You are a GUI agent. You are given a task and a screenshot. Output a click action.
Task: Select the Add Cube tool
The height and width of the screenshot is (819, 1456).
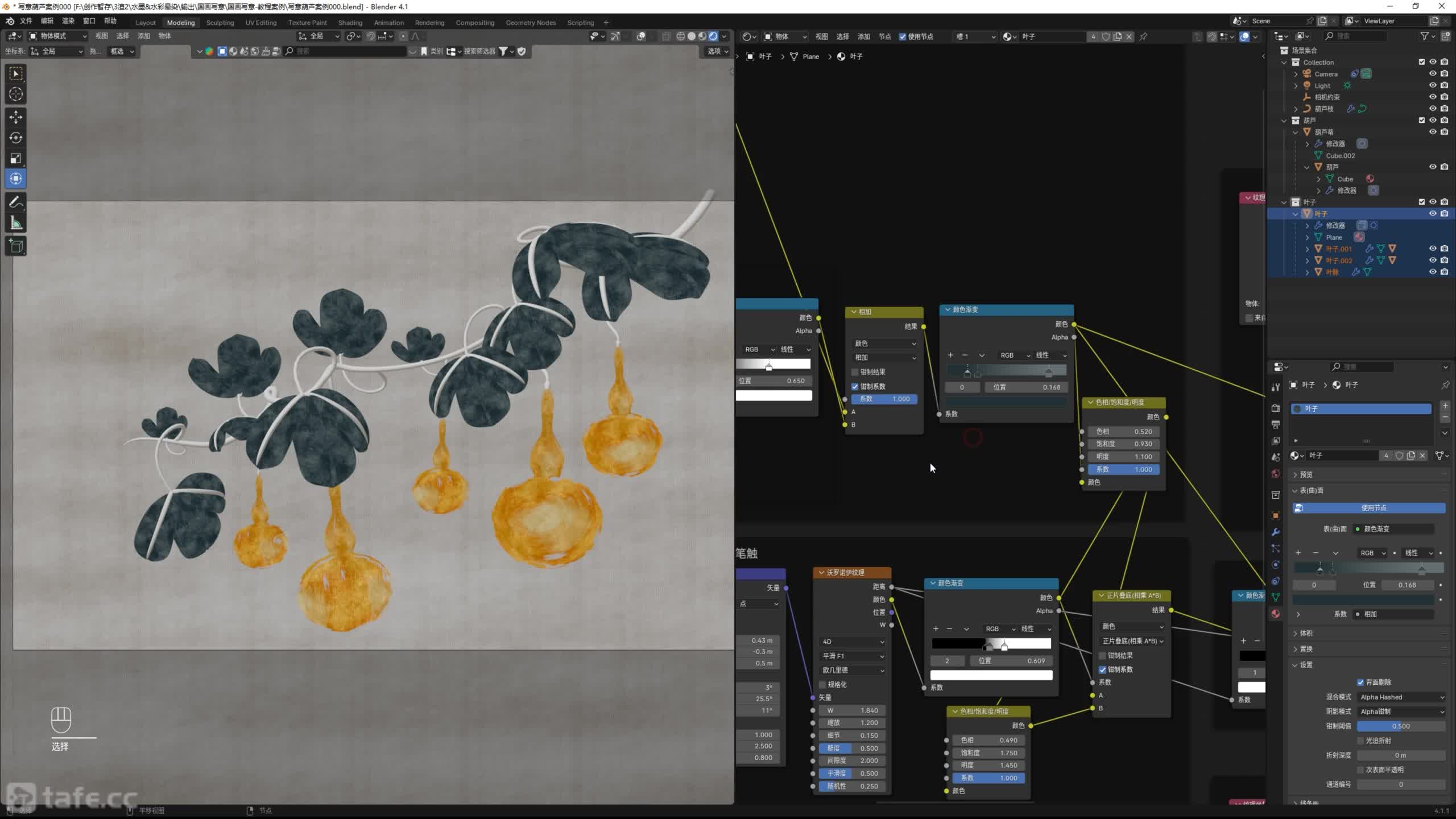point(16,246)
